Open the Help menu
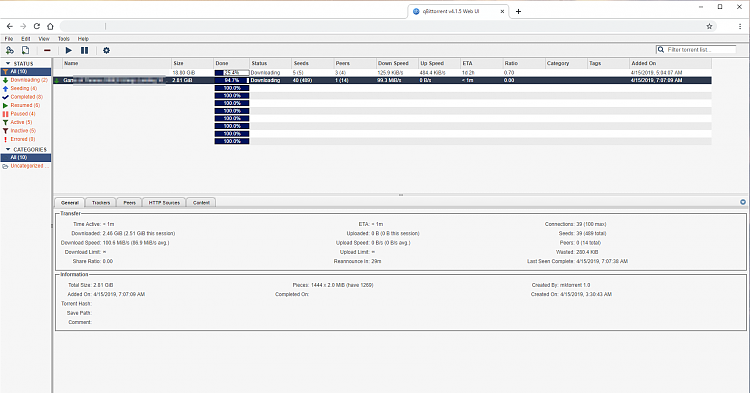Screen dimensions: 750x393 [83, 39]
